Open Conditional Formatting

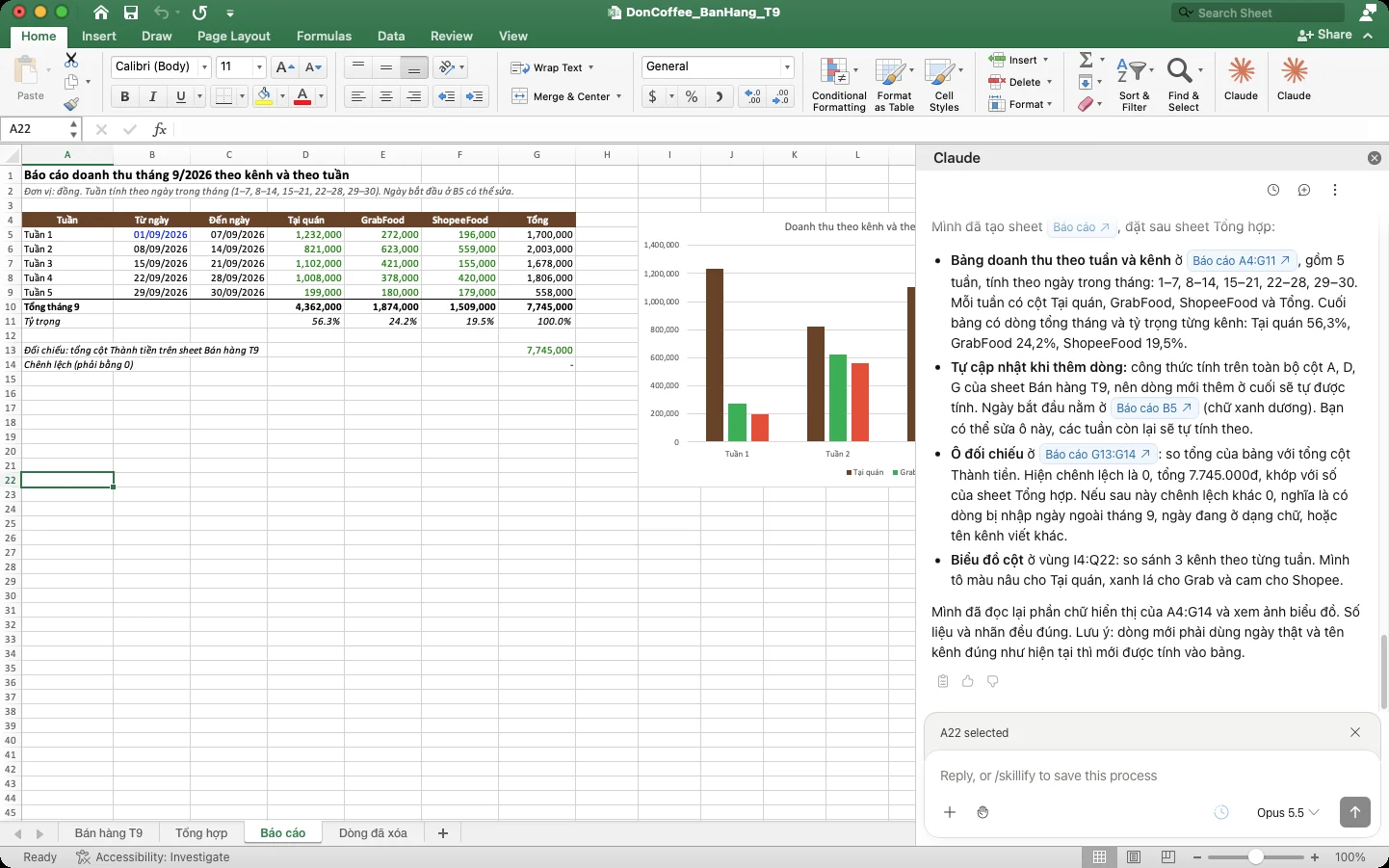pos(839,85)
